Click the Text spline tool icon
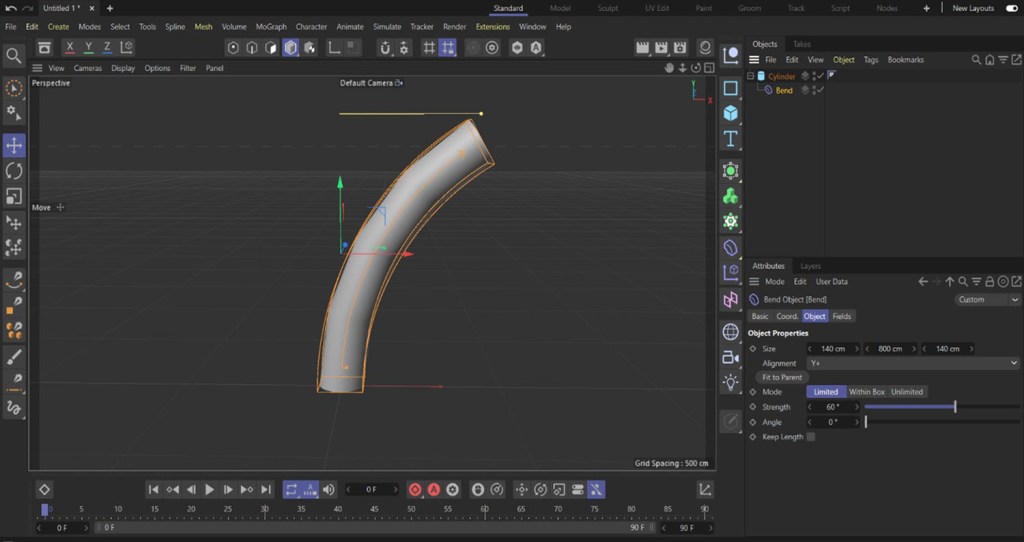 point(731,138)
